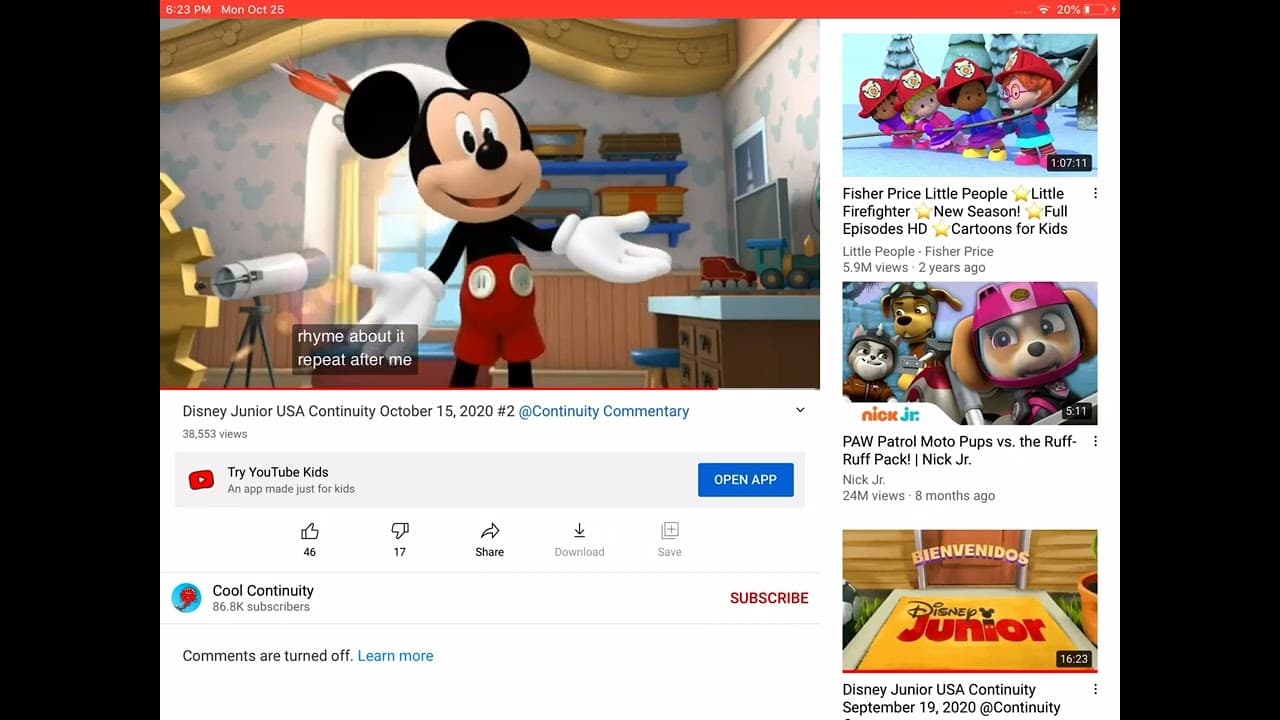Tap the 'Comments are turned off' text
The height and width of the screenshot is (720, 1280).
point(268,656)
